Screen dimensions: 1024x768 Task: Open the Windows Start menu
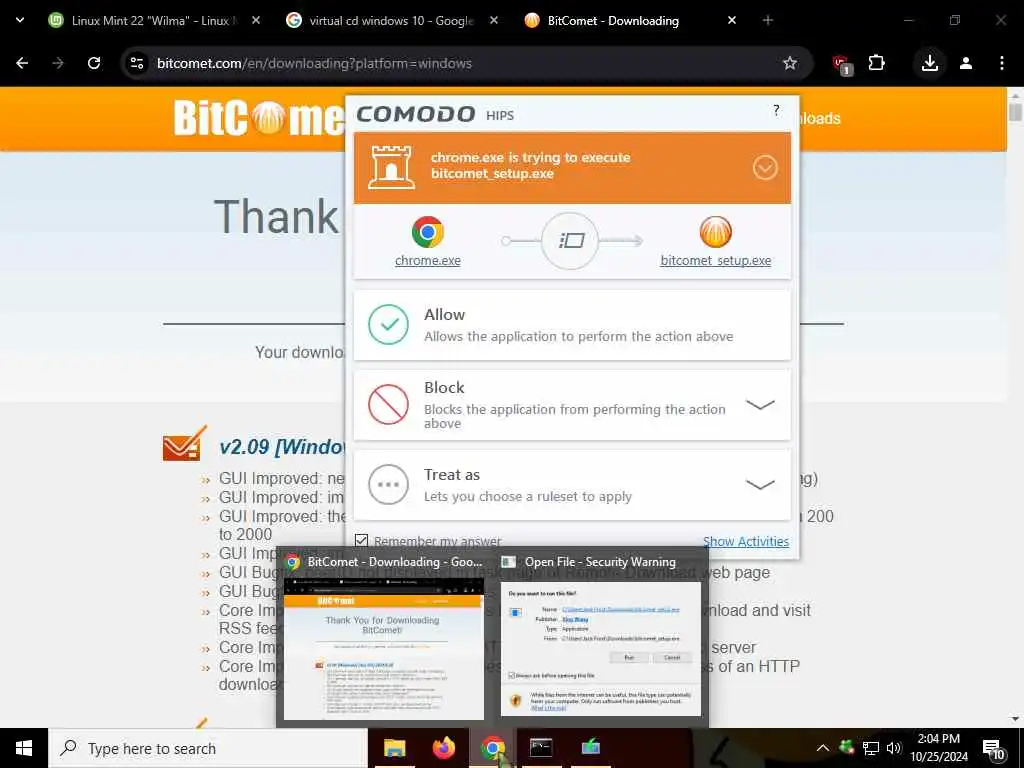pos(24,748)
